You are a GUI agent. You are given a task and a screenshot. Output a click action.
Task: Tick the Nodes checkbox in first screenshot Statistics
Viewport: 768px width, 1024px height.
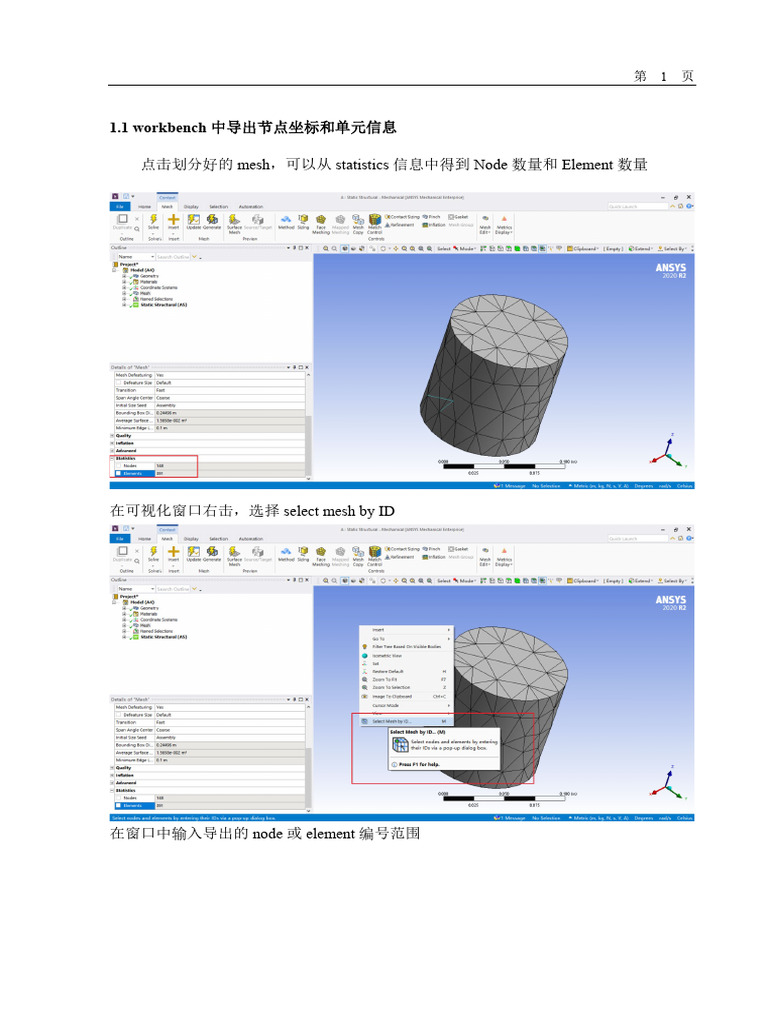119,466
